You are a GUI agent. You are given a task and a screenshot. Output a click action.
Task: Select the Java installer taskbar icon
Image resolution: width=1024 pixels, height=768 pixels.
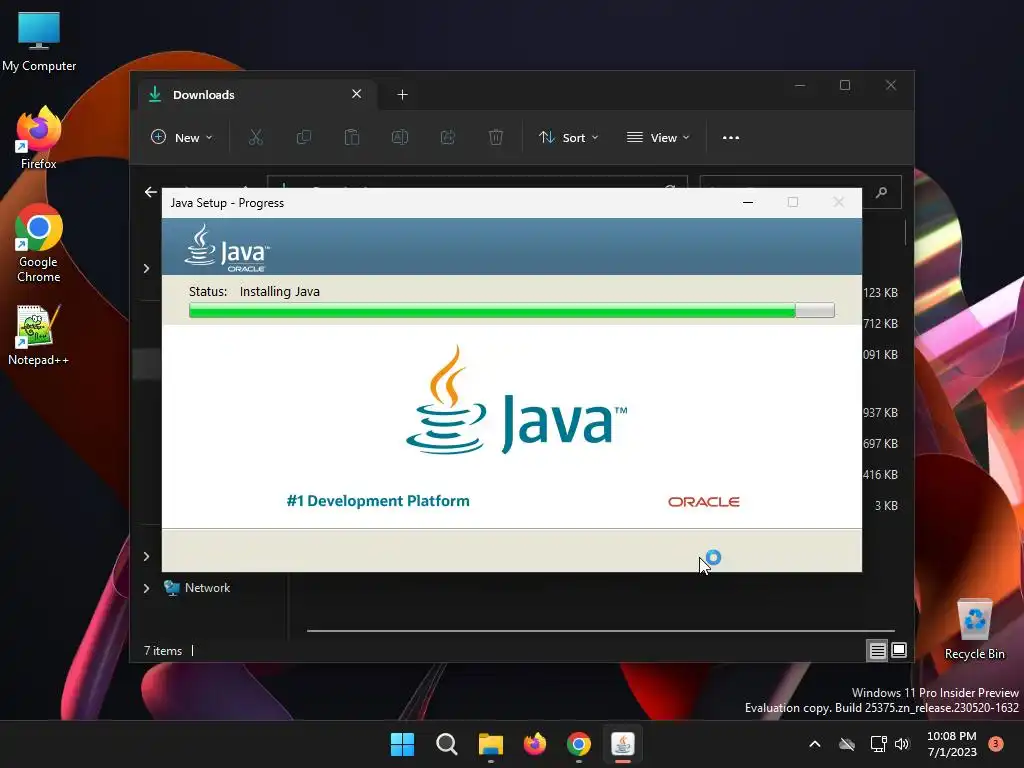[x=623, y=744]
